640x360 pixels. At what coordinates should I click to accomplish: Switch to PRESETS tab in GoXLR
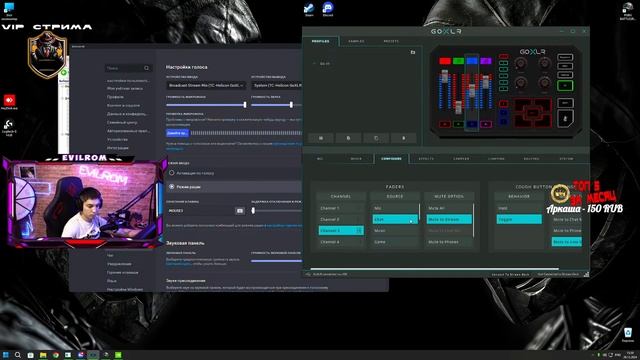pyautogui.click(x=391, y=41)
